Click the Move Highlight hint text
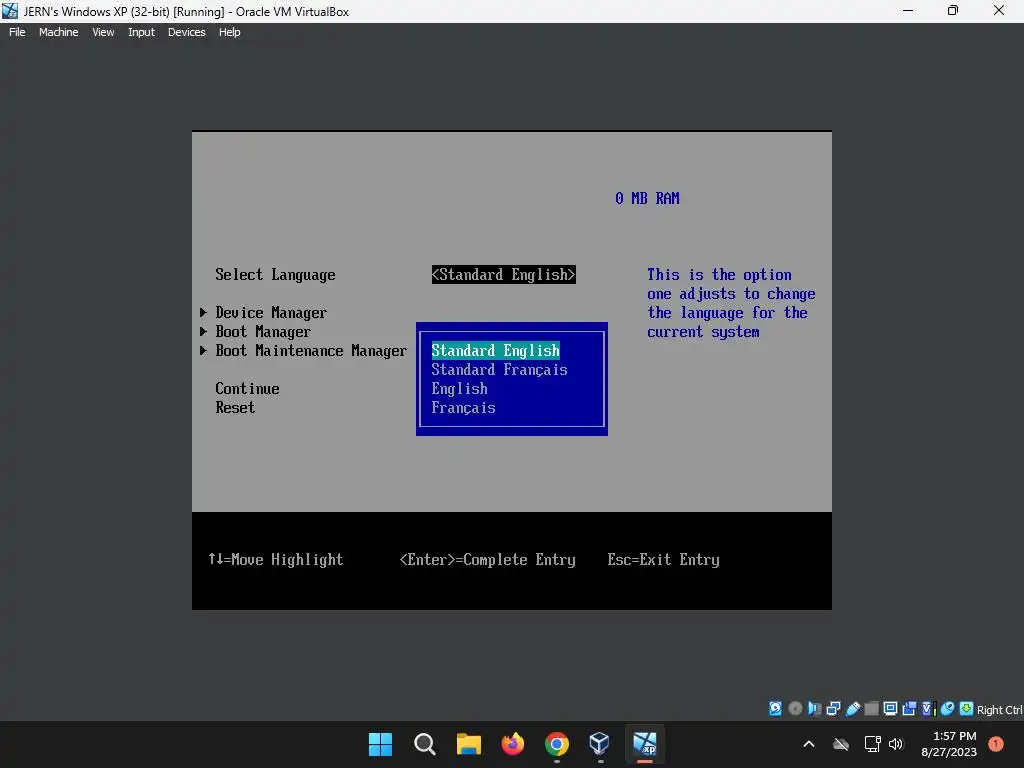1024x768 pixels. click(275, 560)
